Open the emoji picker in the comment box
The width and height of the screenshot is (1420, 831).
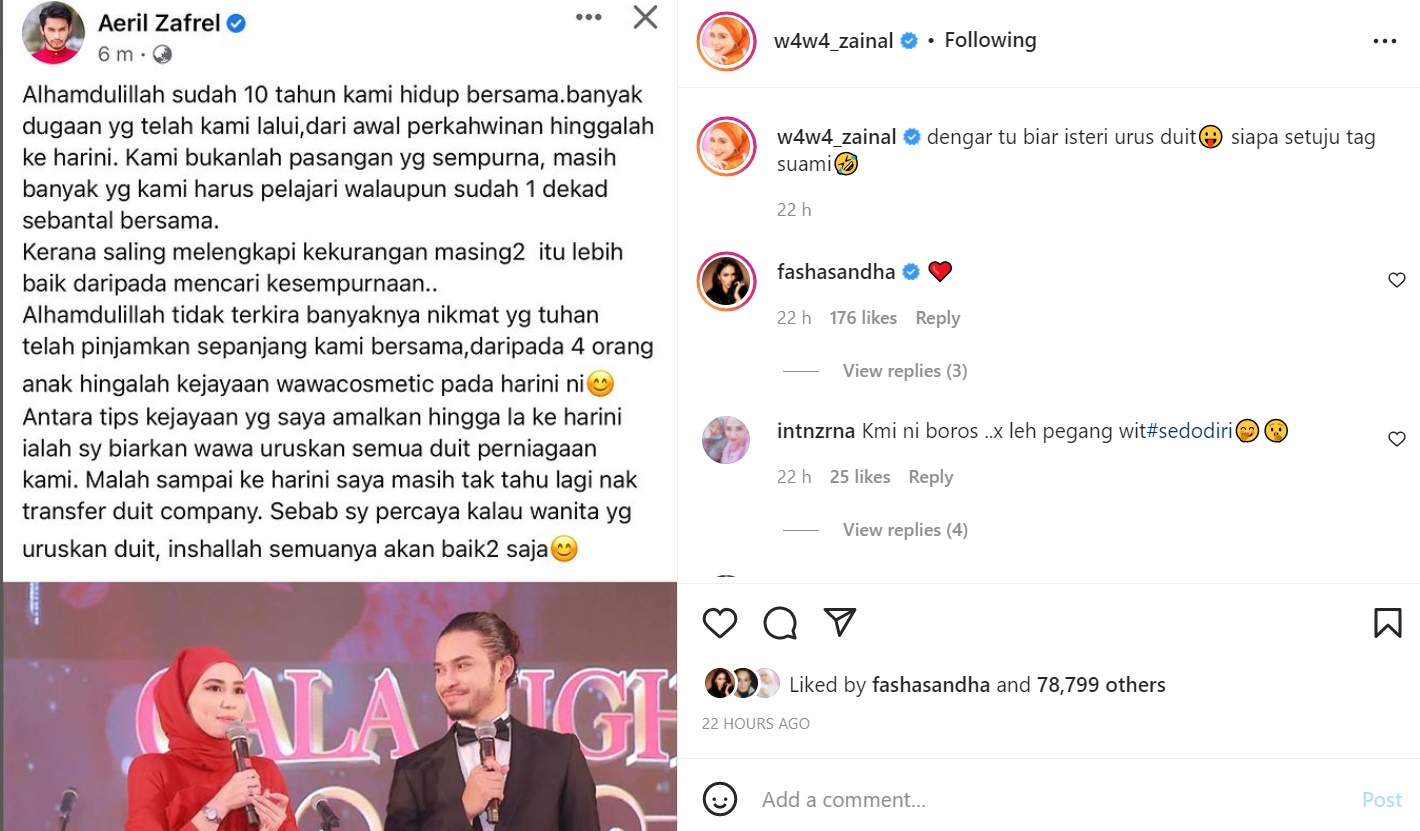point(720,799)
